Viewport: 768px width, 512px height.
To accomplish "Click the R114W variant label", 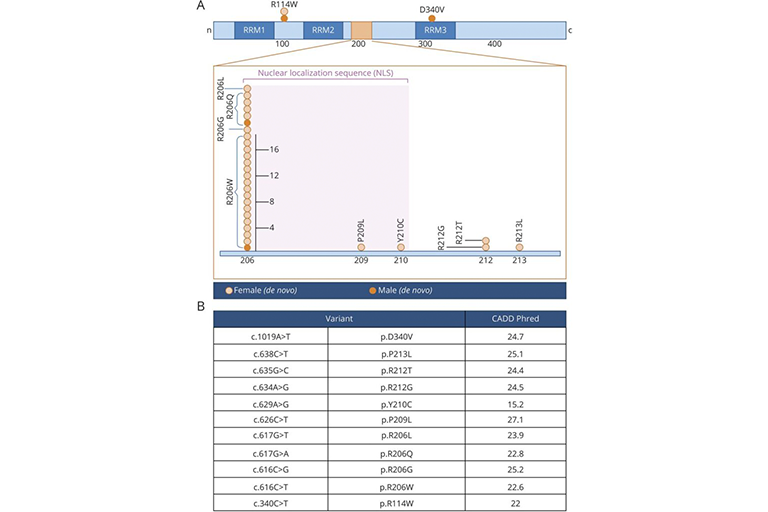I will coord(284,4).
